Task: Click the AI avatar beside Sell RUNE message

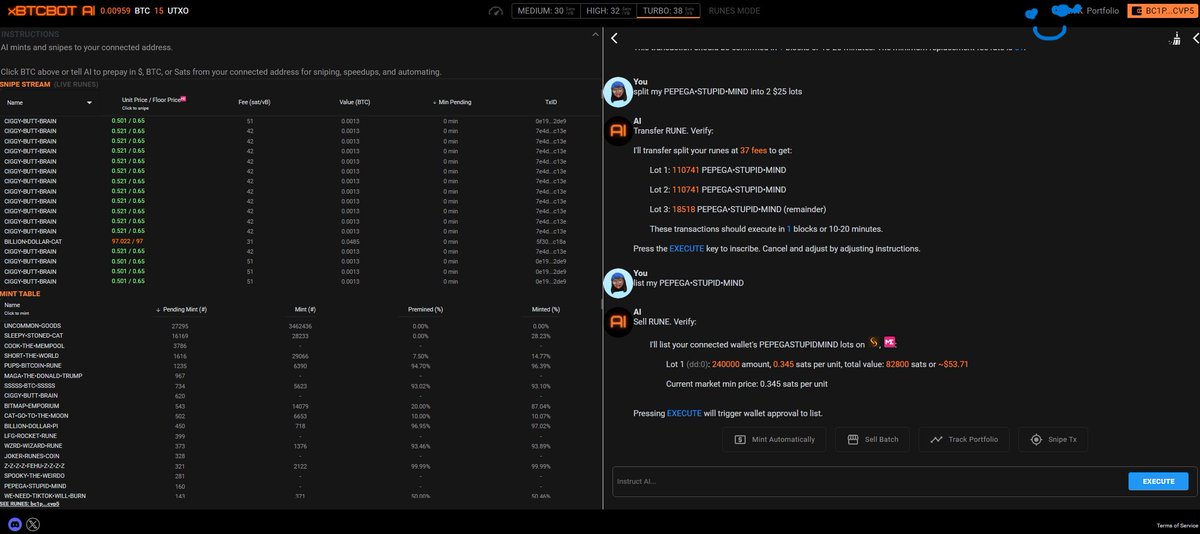Action: click(x=617, y=322)
